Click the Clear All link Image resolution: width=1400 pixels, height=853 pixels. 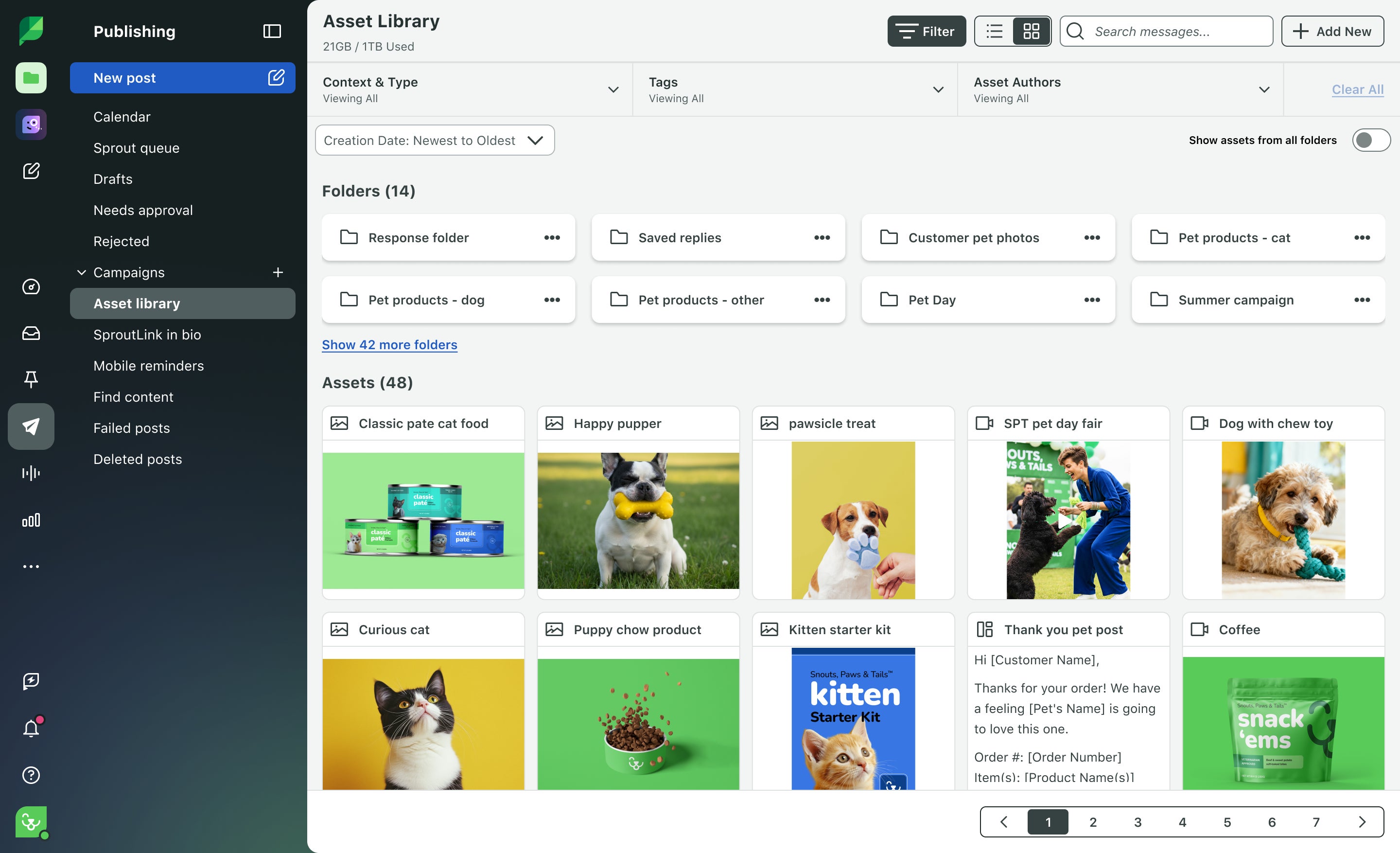(x=1357, y=90)
